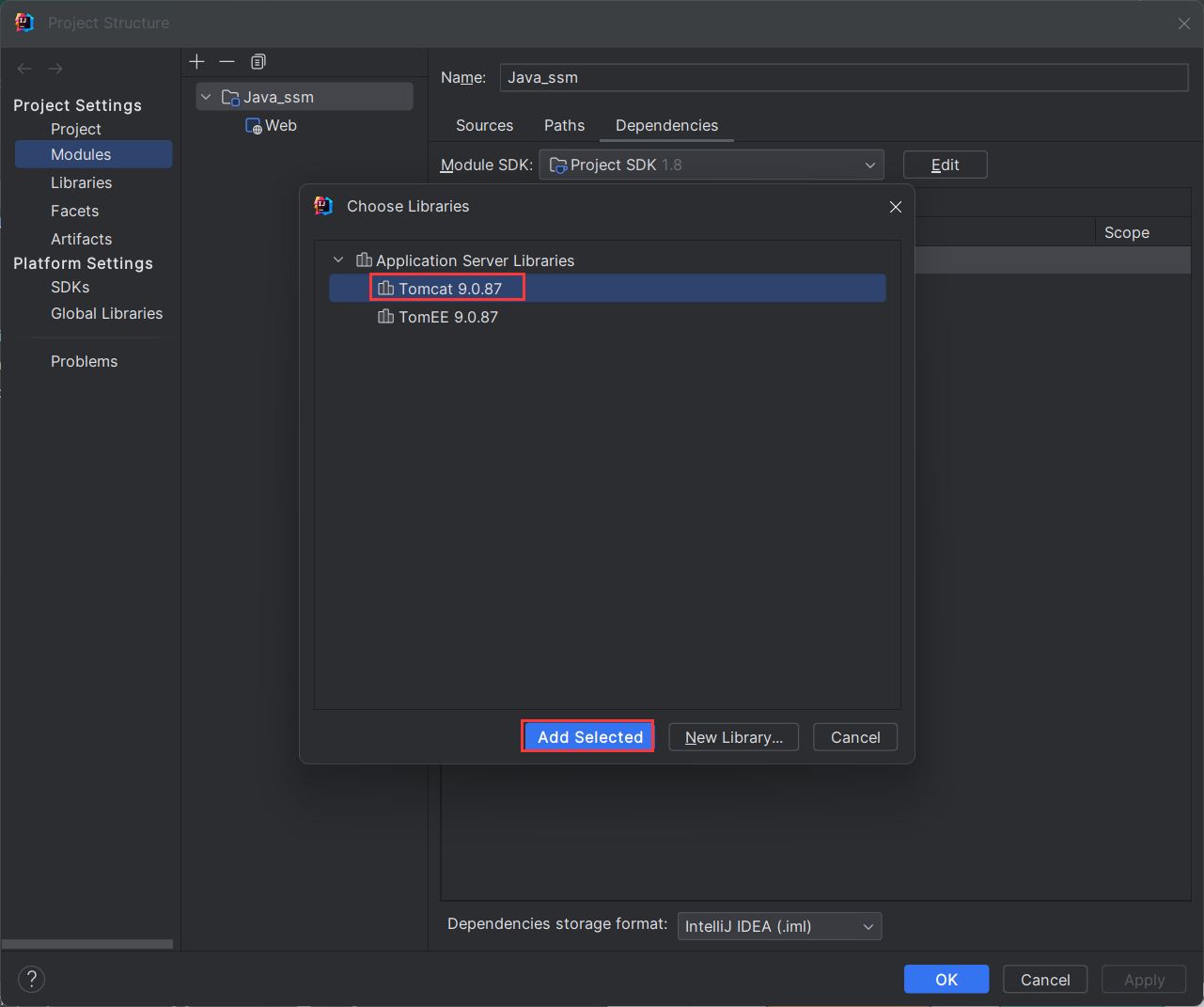Click the module Name input field
Screen dimensions: 1204x1007
pyautogui.click(x=843, y=78)
